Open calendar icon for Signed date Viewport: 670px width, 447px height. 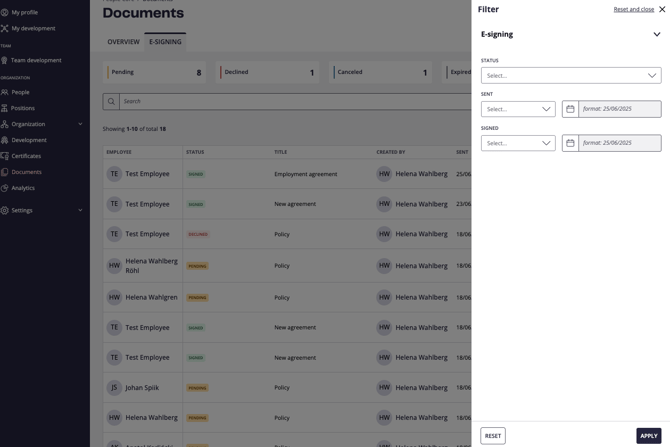pos(570,143)
